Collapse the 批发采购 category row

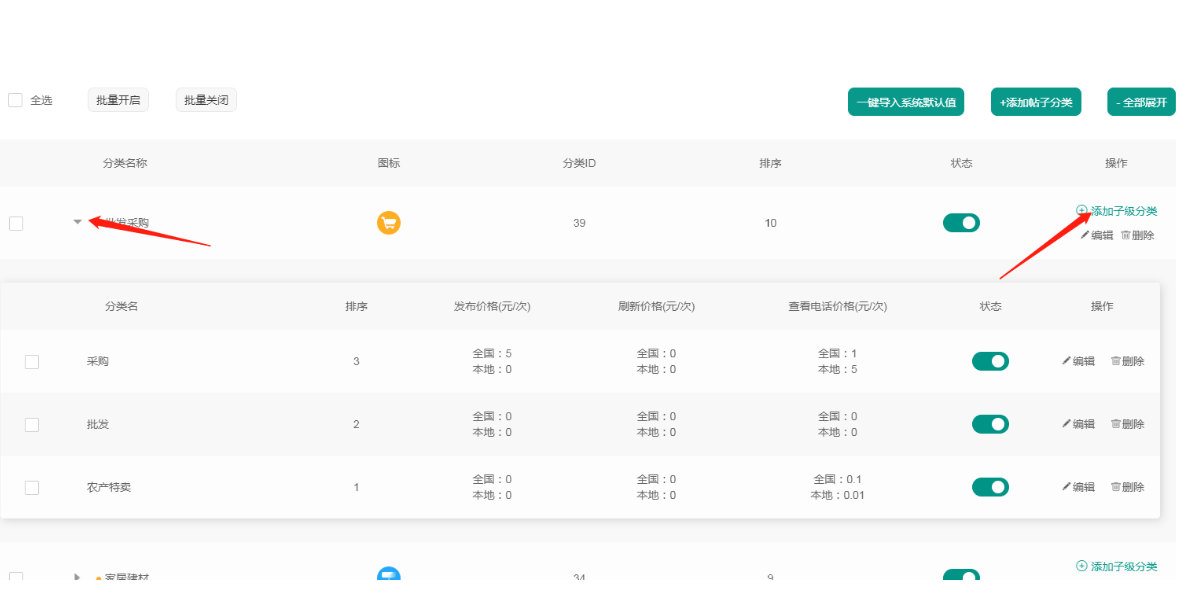[x=77, y=222]
